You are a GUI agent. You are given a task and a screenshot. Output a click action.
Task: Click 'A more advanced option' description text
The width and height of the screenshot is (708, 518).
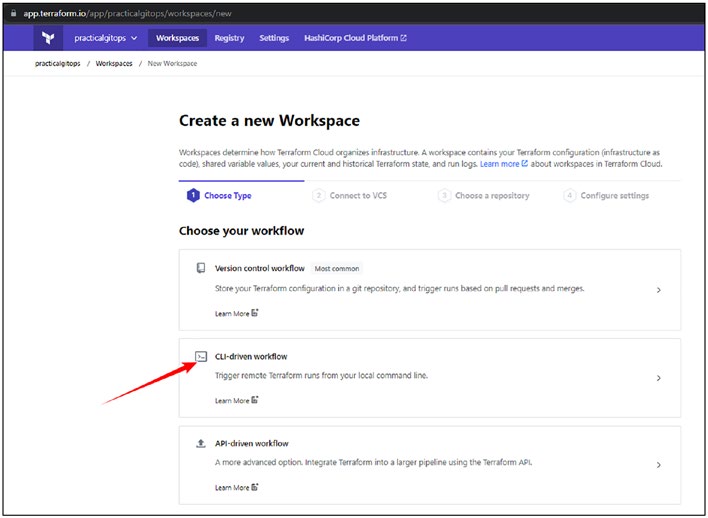pyautogui.click(x=373, y=462)
